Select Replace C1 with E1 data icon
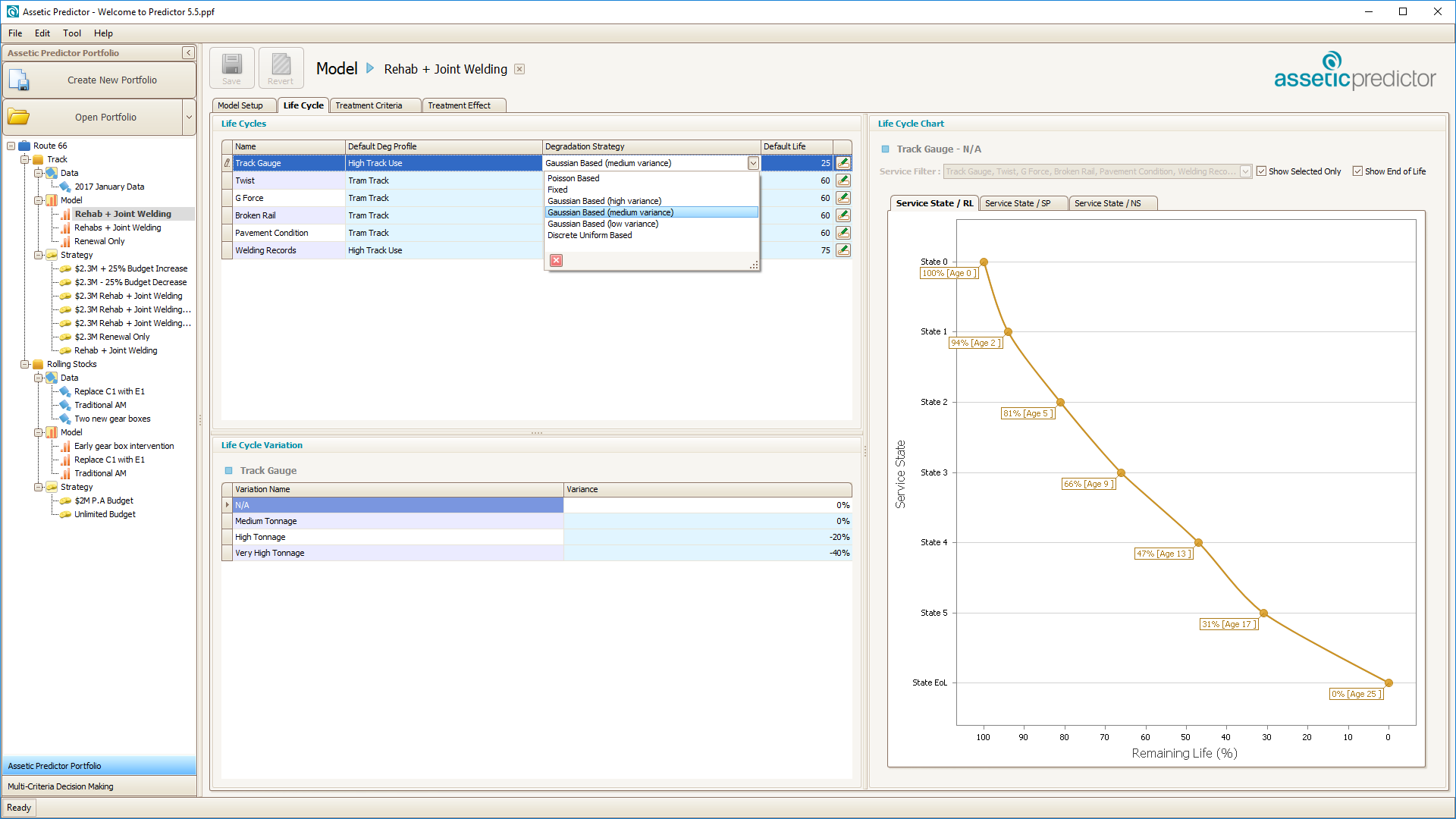 click(65, 391)
